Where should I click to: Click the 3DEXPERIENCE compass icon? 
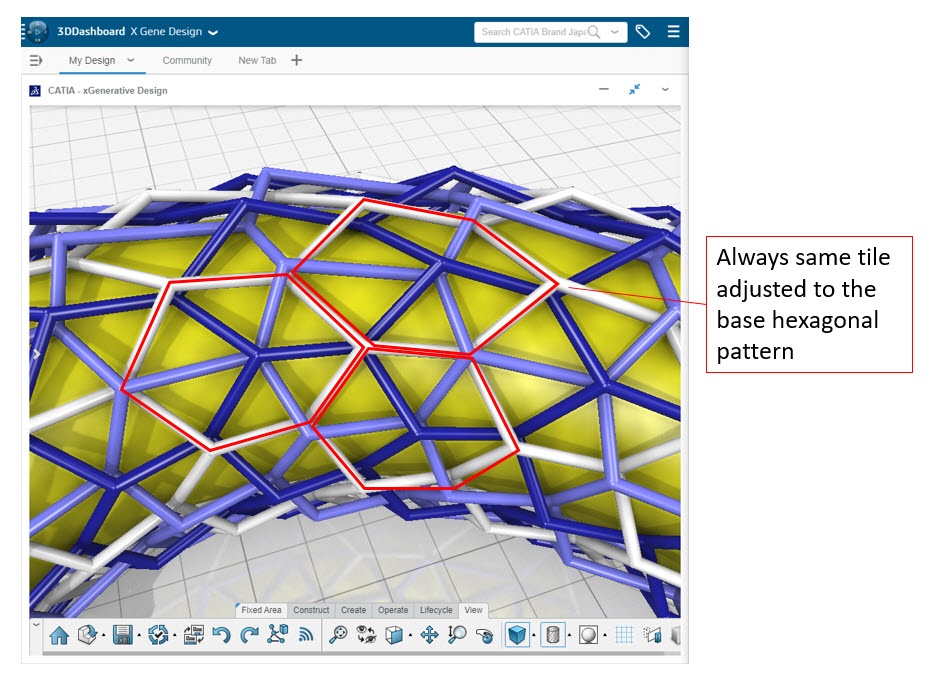pyautogui.click(x=37, y=31)
